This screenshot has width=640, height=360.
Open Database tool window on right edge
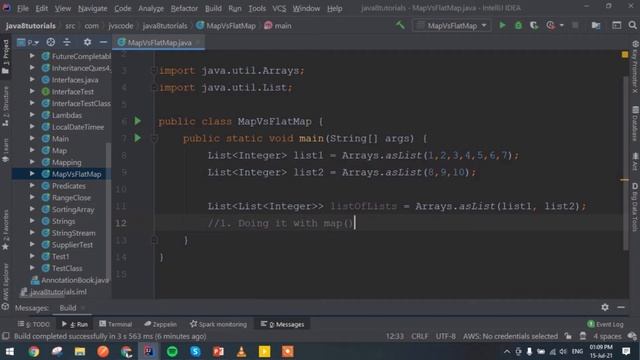coord(635,124)
